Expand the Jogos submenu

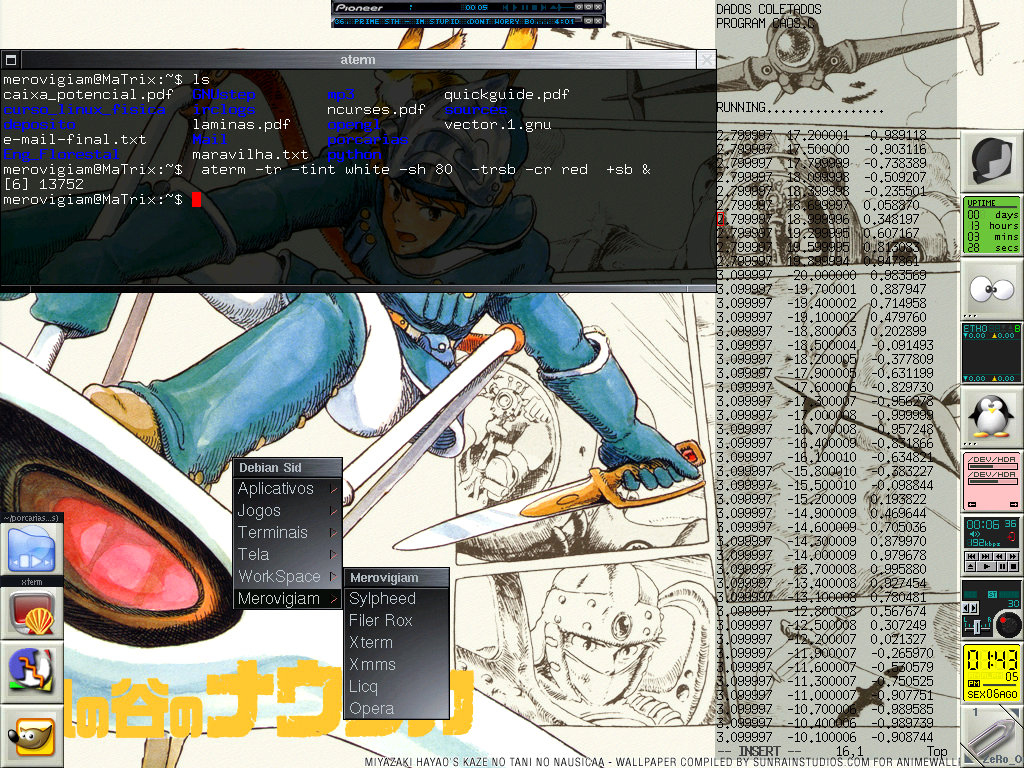coord(287,511)
